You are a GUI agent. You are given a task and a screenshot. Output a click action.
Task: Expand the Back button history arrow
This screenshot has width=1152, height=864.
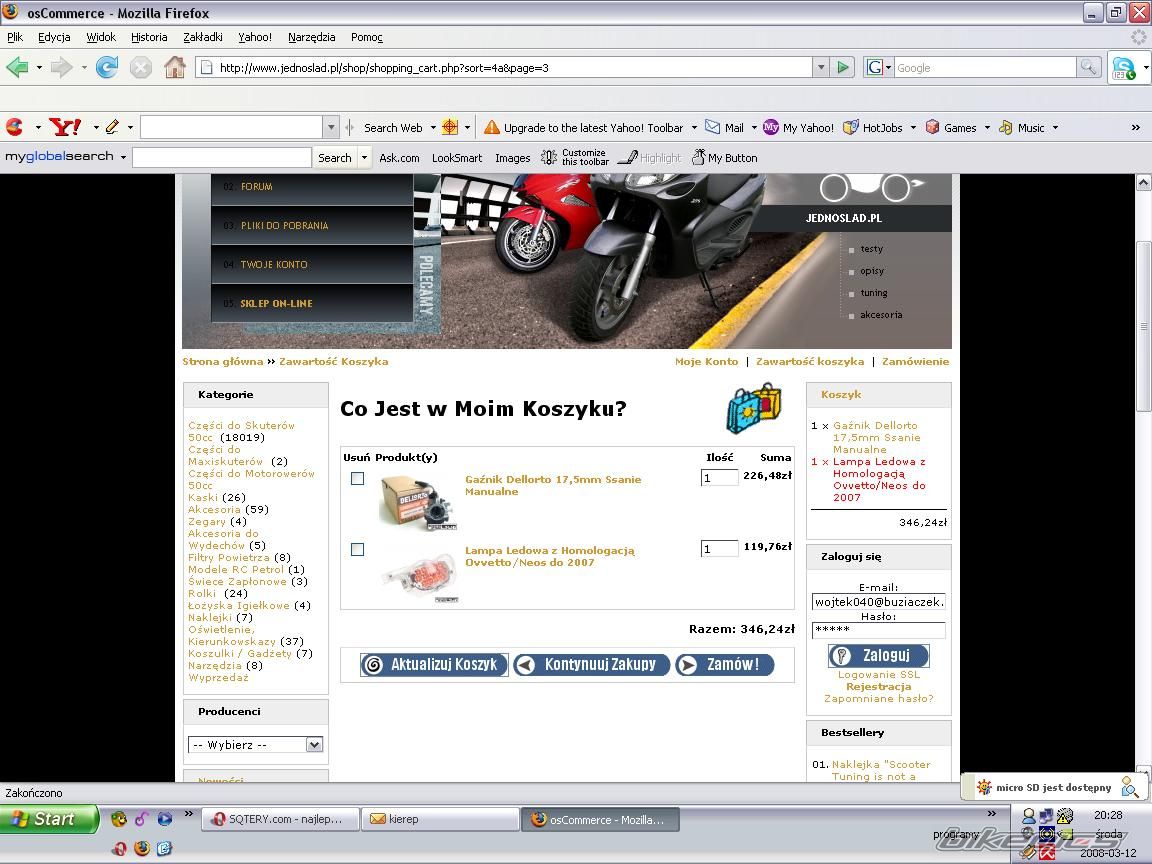(39, 68)
